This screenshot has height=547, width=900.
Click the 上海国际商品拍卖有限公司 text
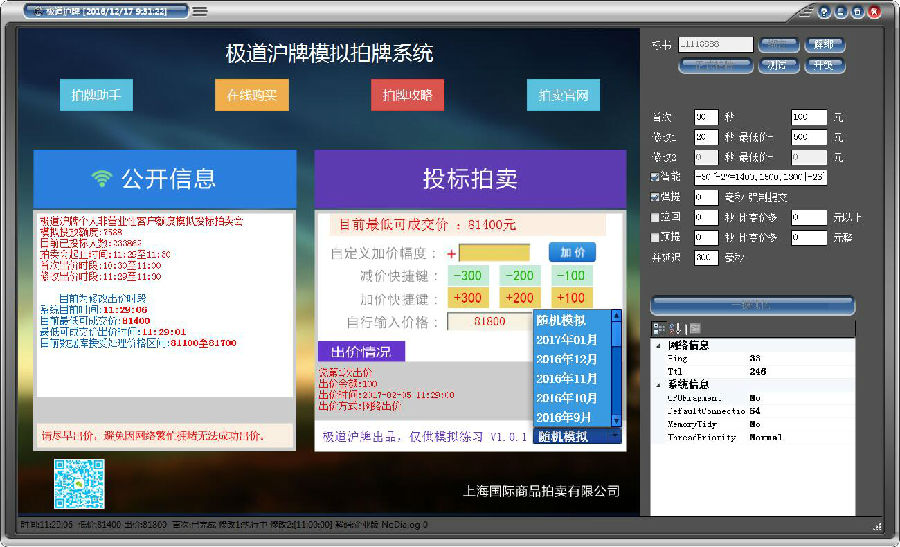coord(541,491)
